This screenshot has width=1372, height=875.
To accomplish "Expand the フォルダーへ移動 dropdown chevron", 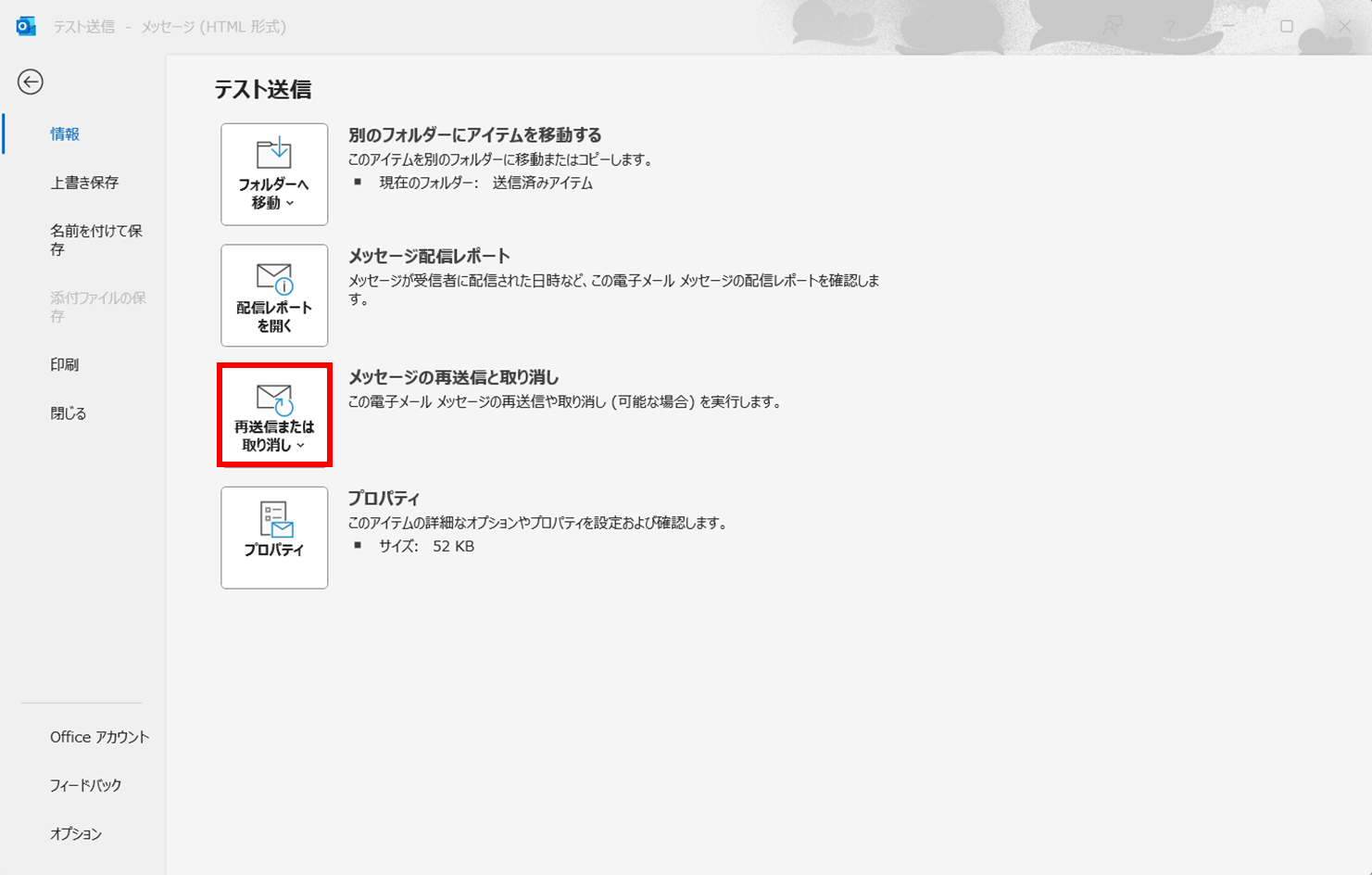I will click(290, 204).
